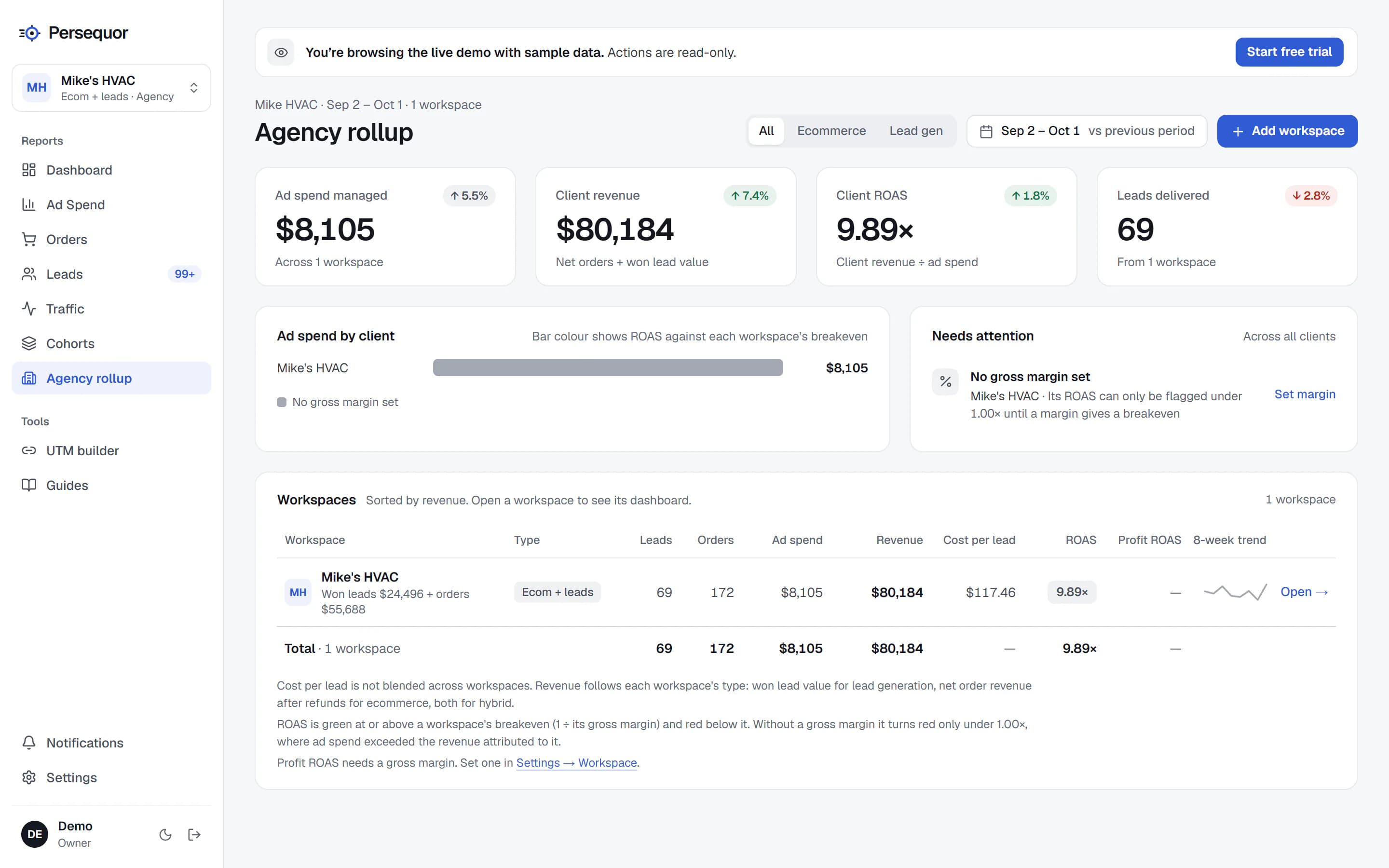This screenshot has height=868, width=1389.
Task: Click the eye icon in demo banner
Action: tap(281, 52)
